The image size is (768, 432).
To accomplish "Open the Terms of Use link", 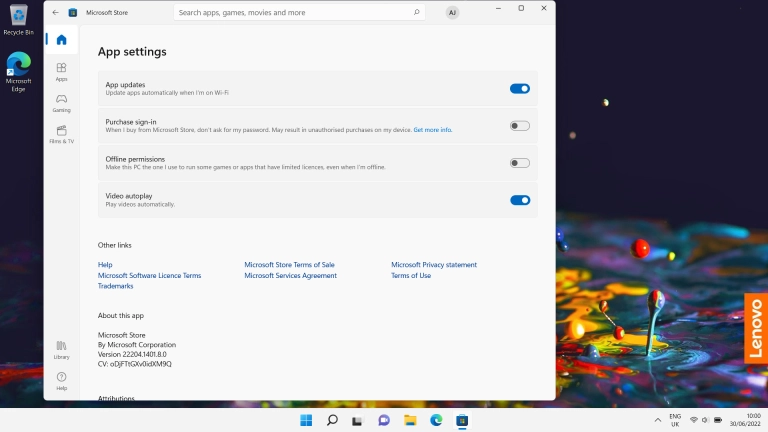I will pyautogui.click(x=411, y=275).
